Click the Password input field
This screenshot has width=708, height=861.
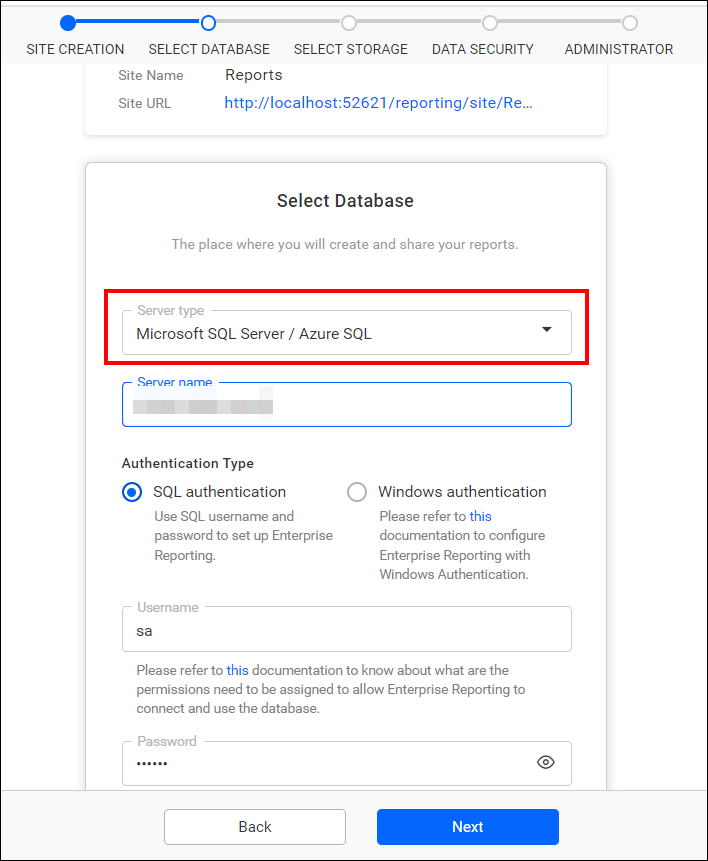347,763
